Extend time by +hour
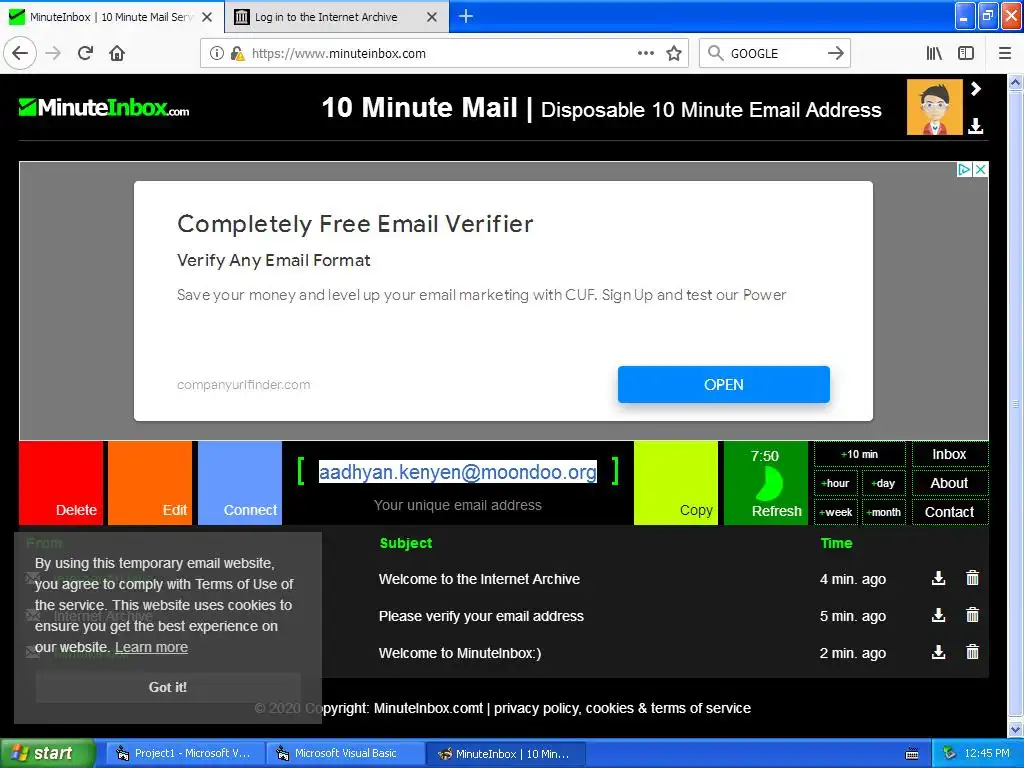Screen dimensions: 1024x768 (x=836, y=483)
